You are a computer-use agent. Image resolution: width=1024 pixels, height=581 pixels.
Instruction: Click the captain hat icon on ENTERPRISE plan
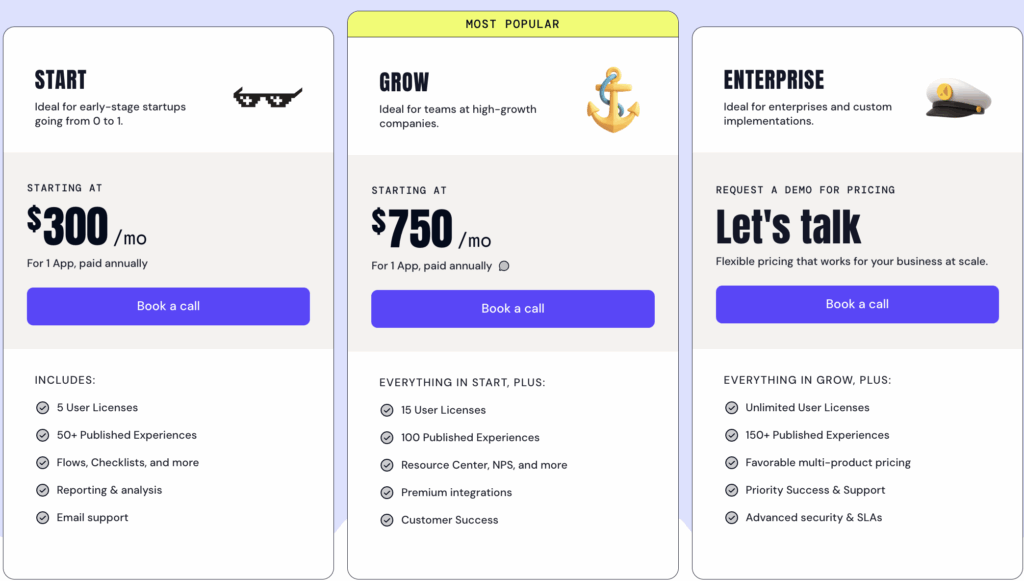pyautogui.click(x=957, y=99)
